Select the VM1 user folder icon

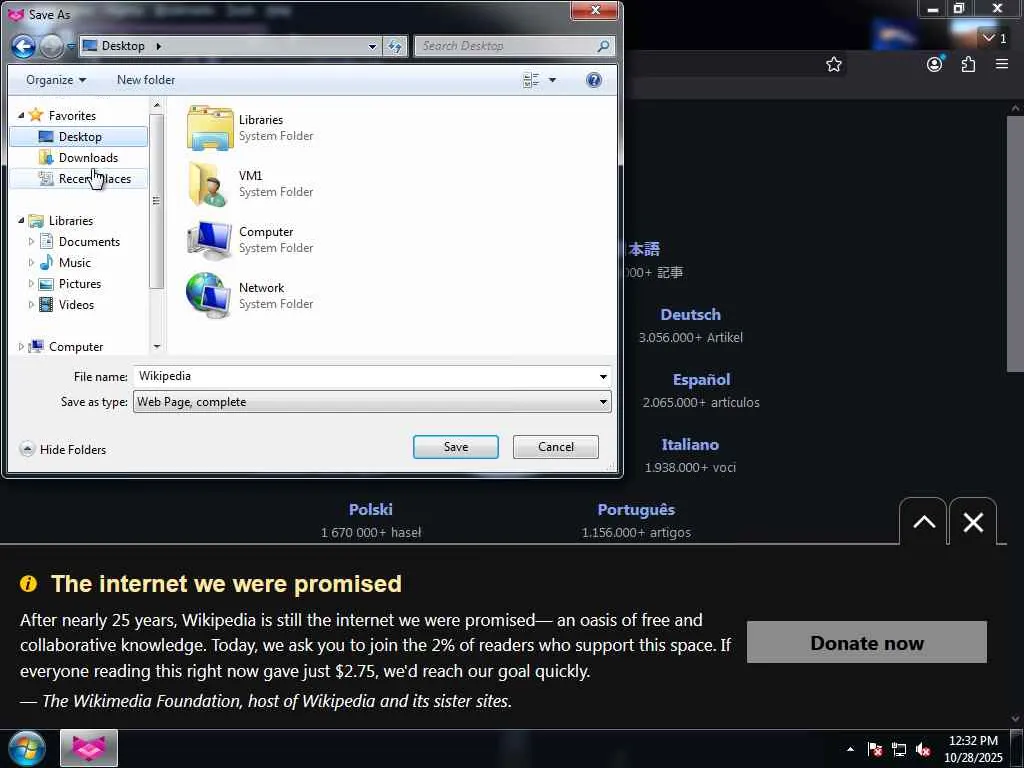210,184
